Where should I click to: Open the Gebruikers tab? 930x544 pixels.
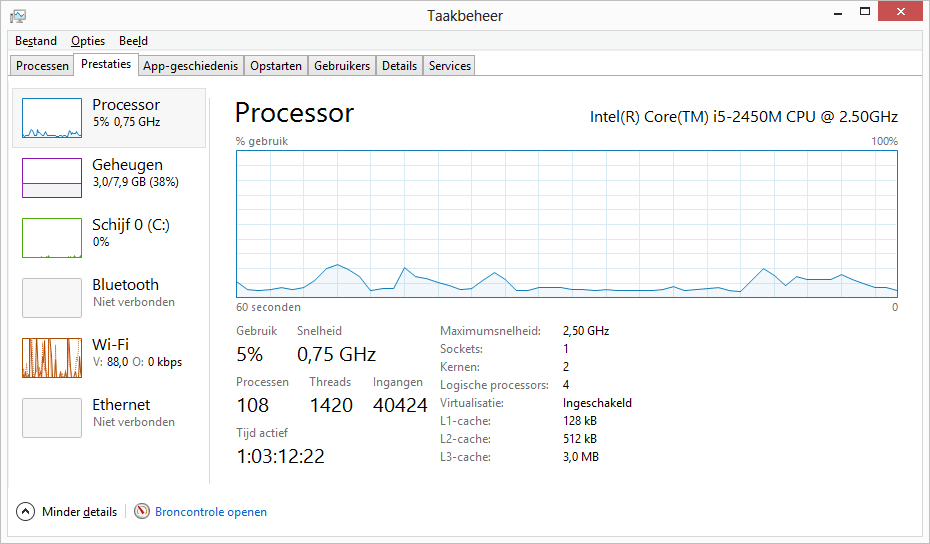pos(342,66)
